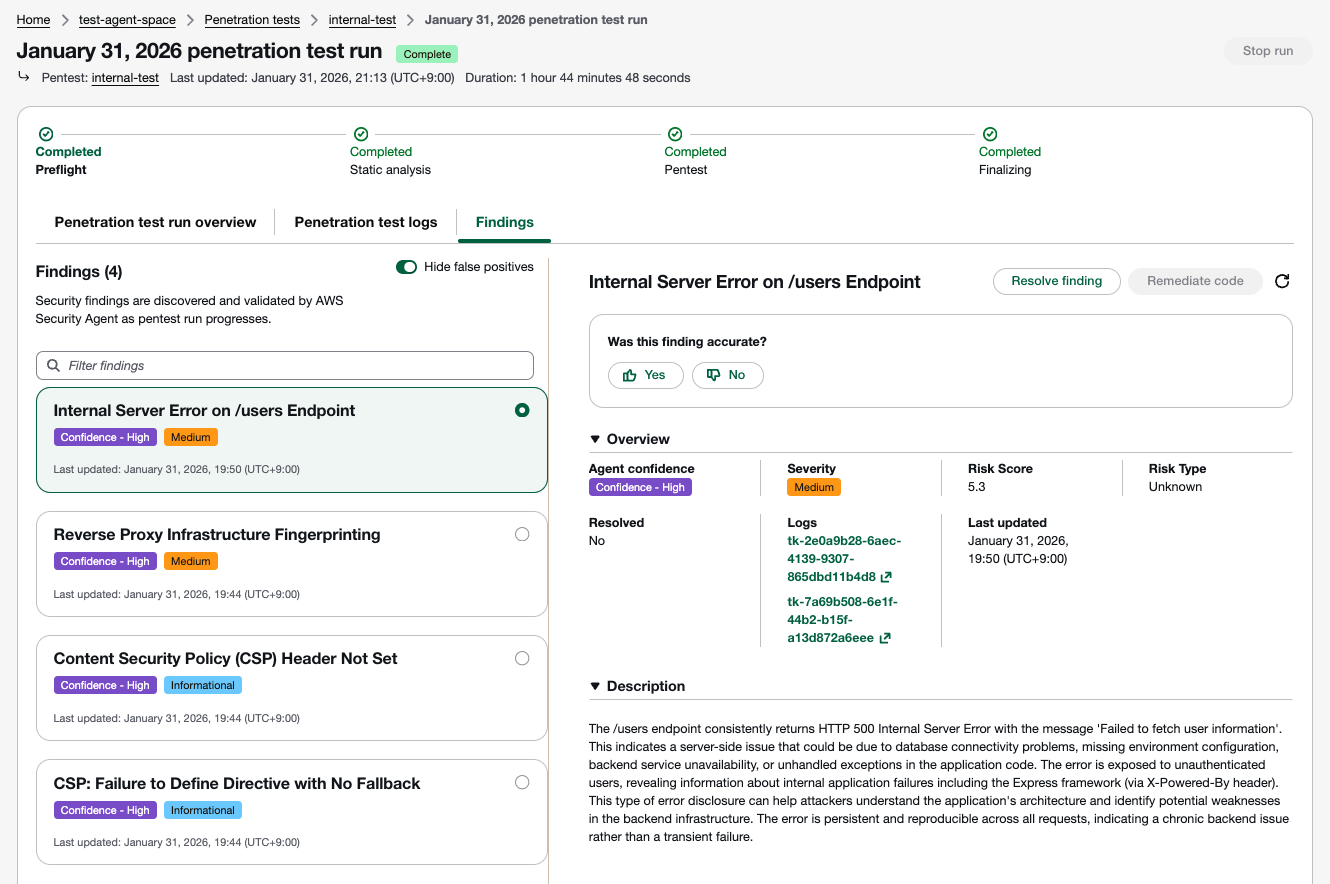Image resolution: width=1330 pixels, height=884 pixels.
Task: Select Content Security Policy Header Not Set radio
Action: [x=521, y=658]
